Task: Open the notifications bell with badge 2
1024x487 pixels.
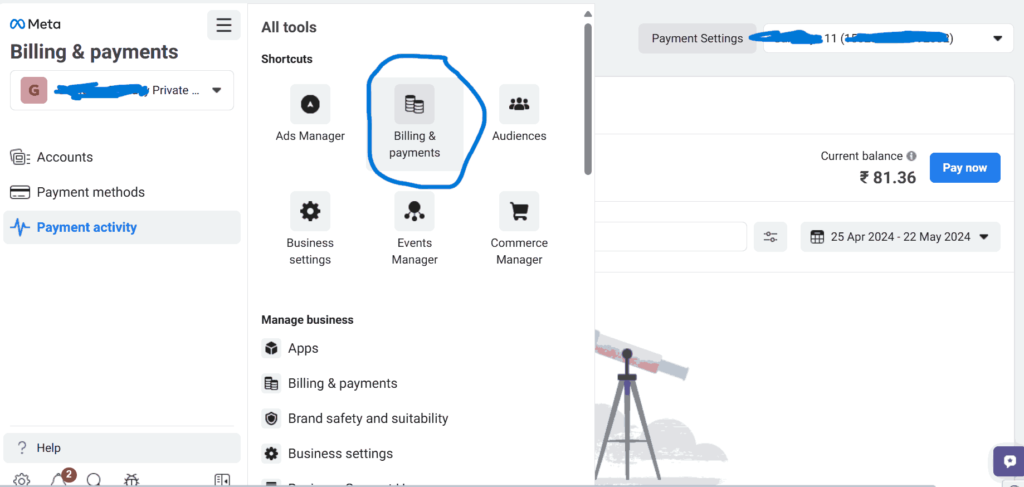Action: coord(59,479)
